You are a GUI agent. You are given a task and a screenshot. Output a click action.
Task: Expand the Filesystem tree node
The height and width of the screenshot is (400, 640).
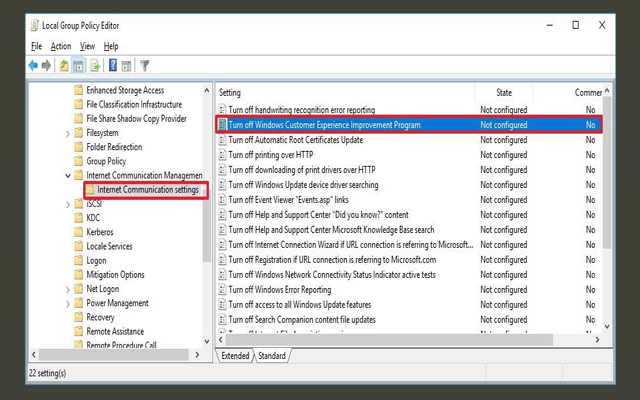(68, 133)
